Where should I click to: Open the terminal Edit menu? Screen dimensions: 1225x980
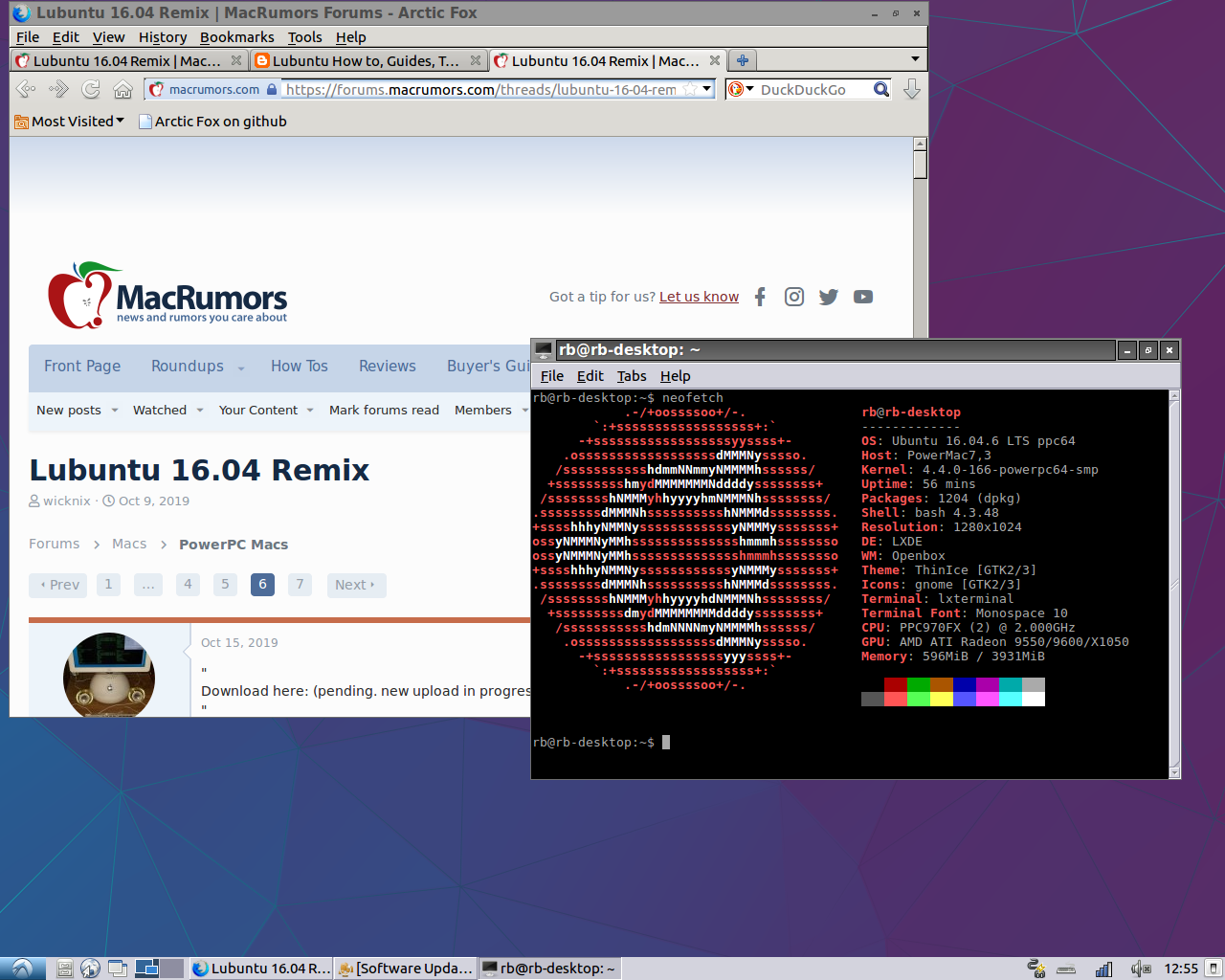pyautogui.click(x=590, y=376)
